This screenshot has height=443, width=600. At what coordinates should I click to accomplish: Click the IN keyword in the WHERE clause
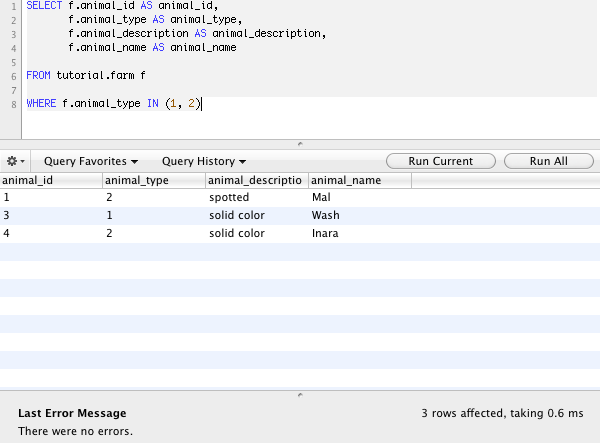pyautogui.click(x=153, y=103)
